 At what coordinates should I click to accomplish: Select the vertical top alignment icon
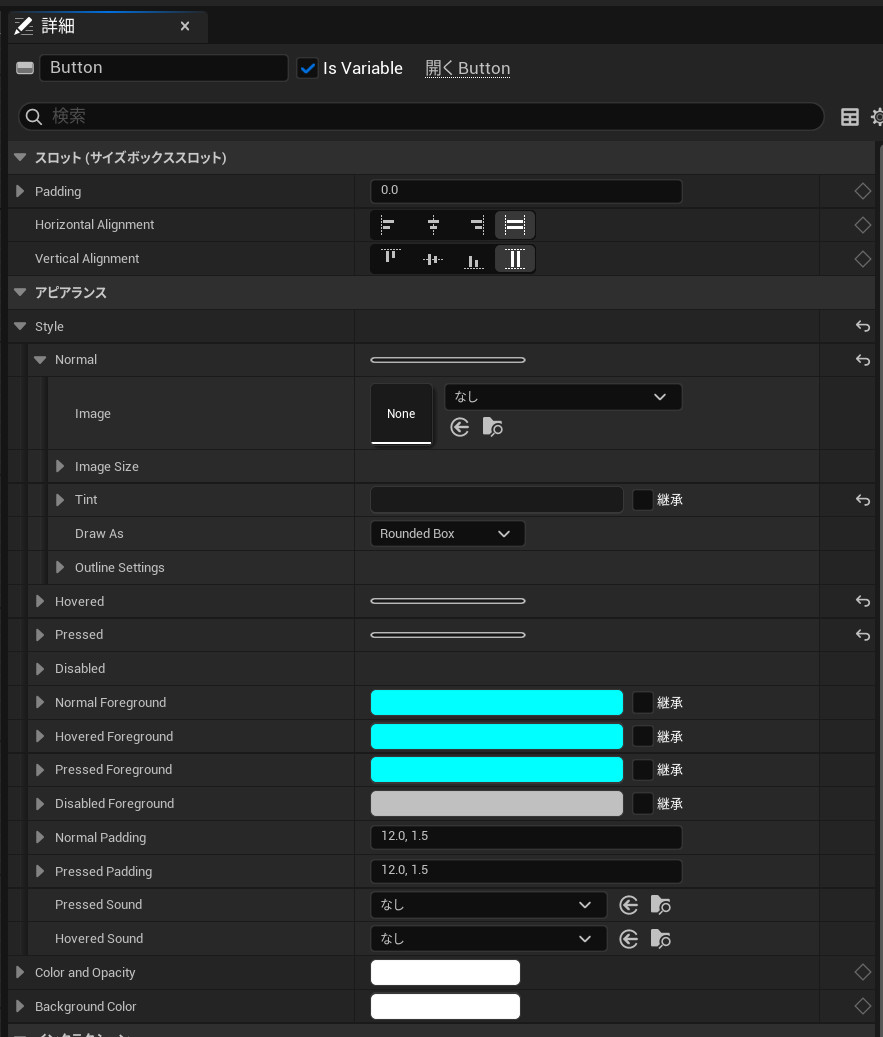(390, 258)
